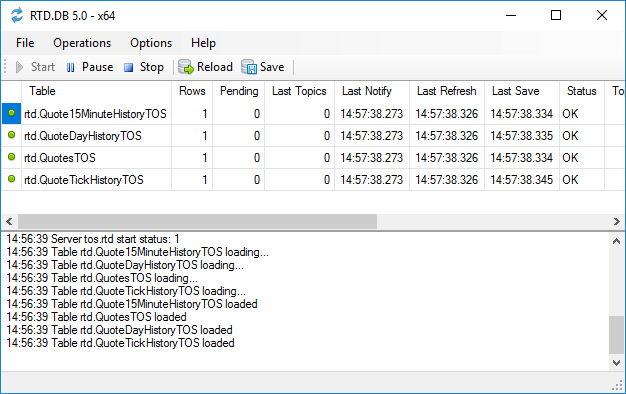This screenshot has height=394, width=626.
Task: Click Last Notify time for rtd.QuoteDayHistoryTOS
Action: click(x=372, y=136)
